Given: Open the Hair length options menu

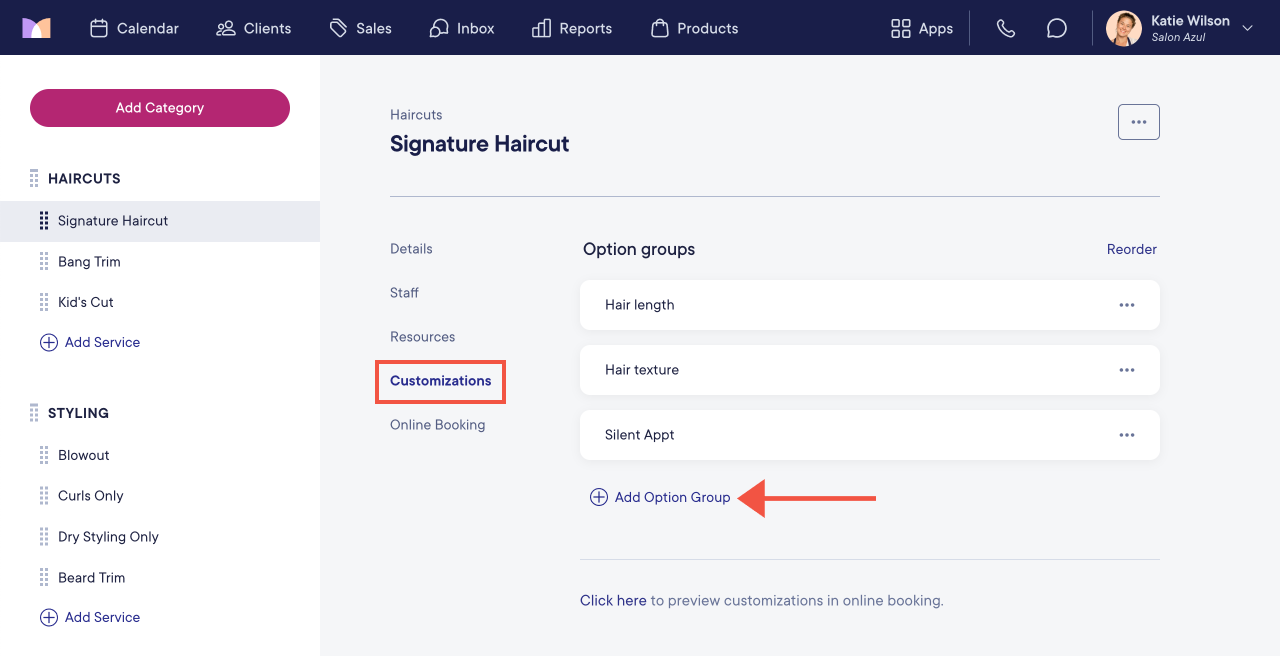Looking at the screenshot, I should [x=1127, y=305].
